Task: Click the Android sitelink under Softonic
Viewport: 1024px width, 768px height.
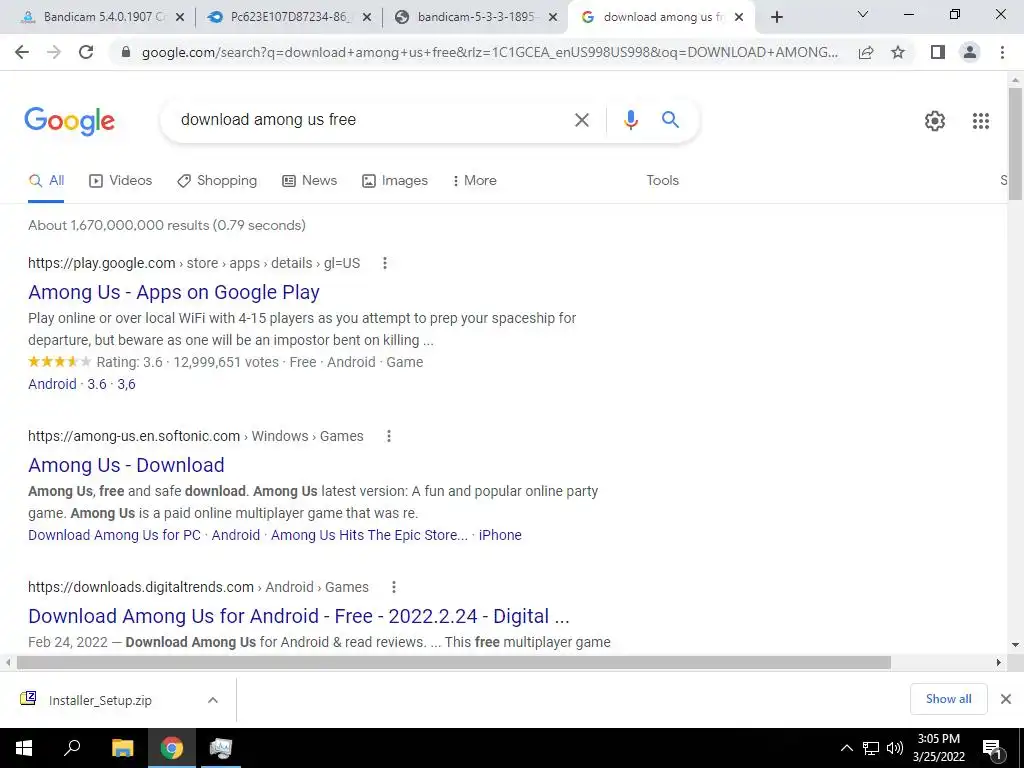Action: 236,536
